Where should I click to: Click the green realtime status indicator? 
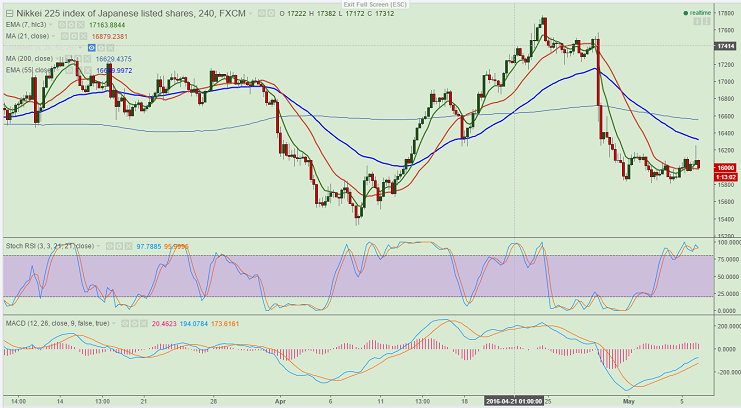point(697,13)
